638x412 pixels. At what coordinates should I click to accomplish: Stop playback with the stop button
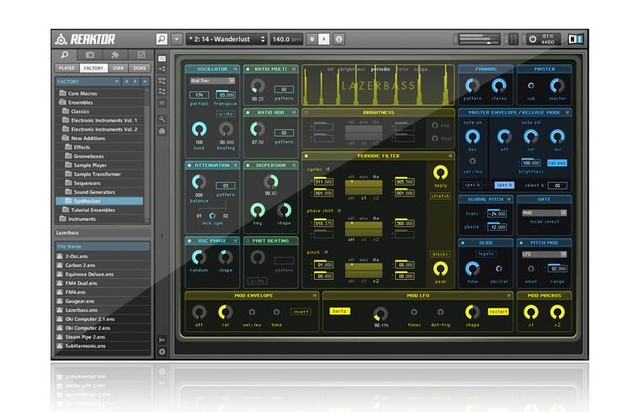click(312, 39)
